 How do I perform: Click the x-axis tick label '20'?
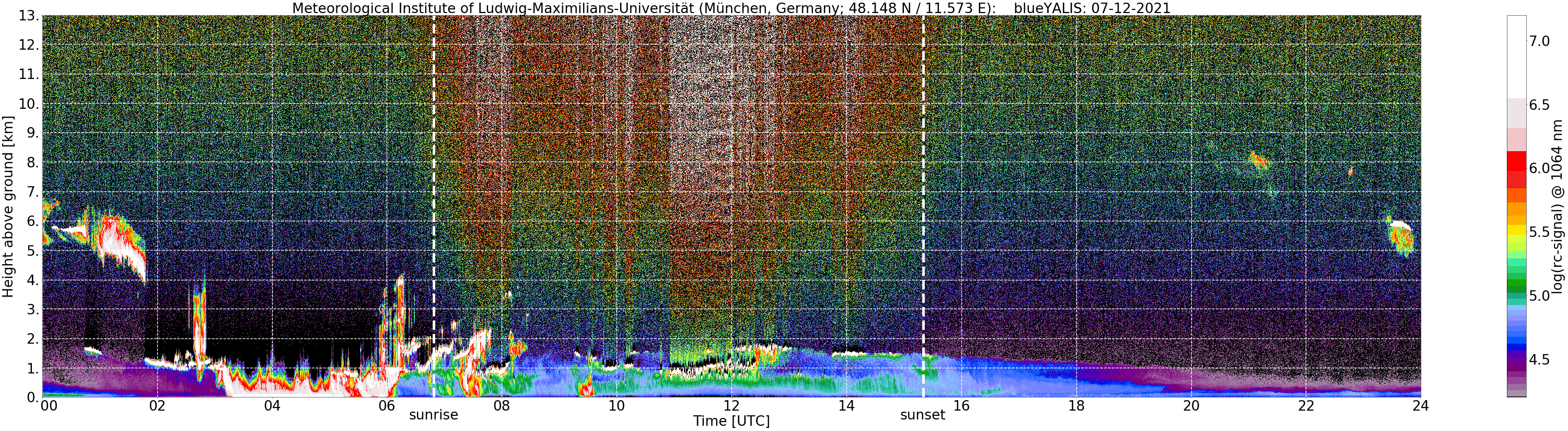[x=1191, y=406]
